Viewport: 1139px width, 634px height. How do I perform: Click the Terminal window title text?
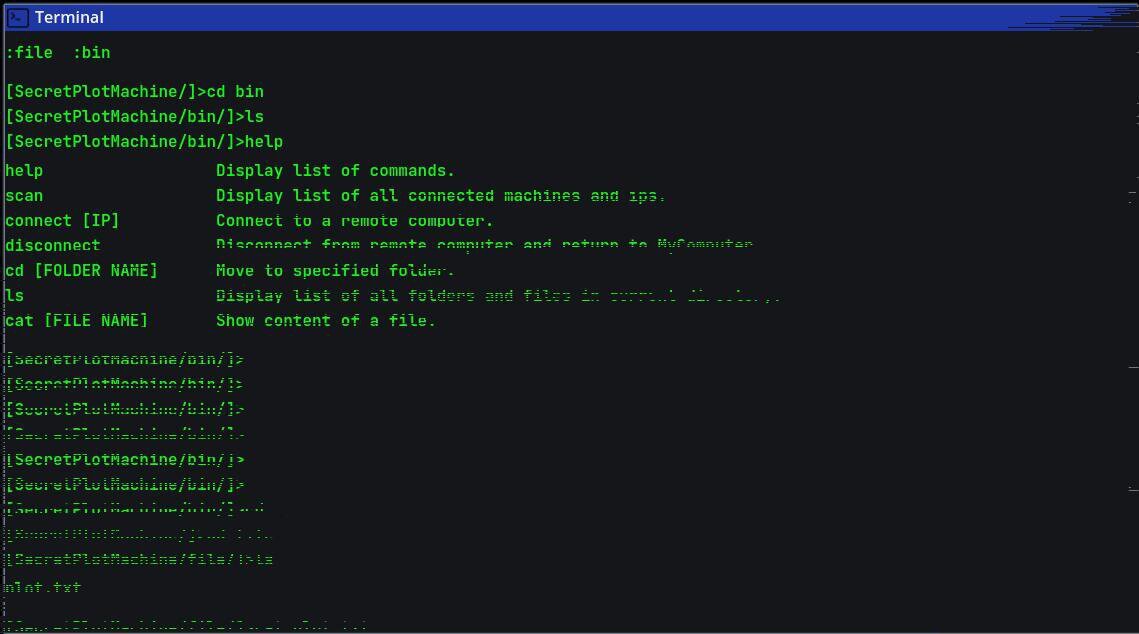point(69,17)
